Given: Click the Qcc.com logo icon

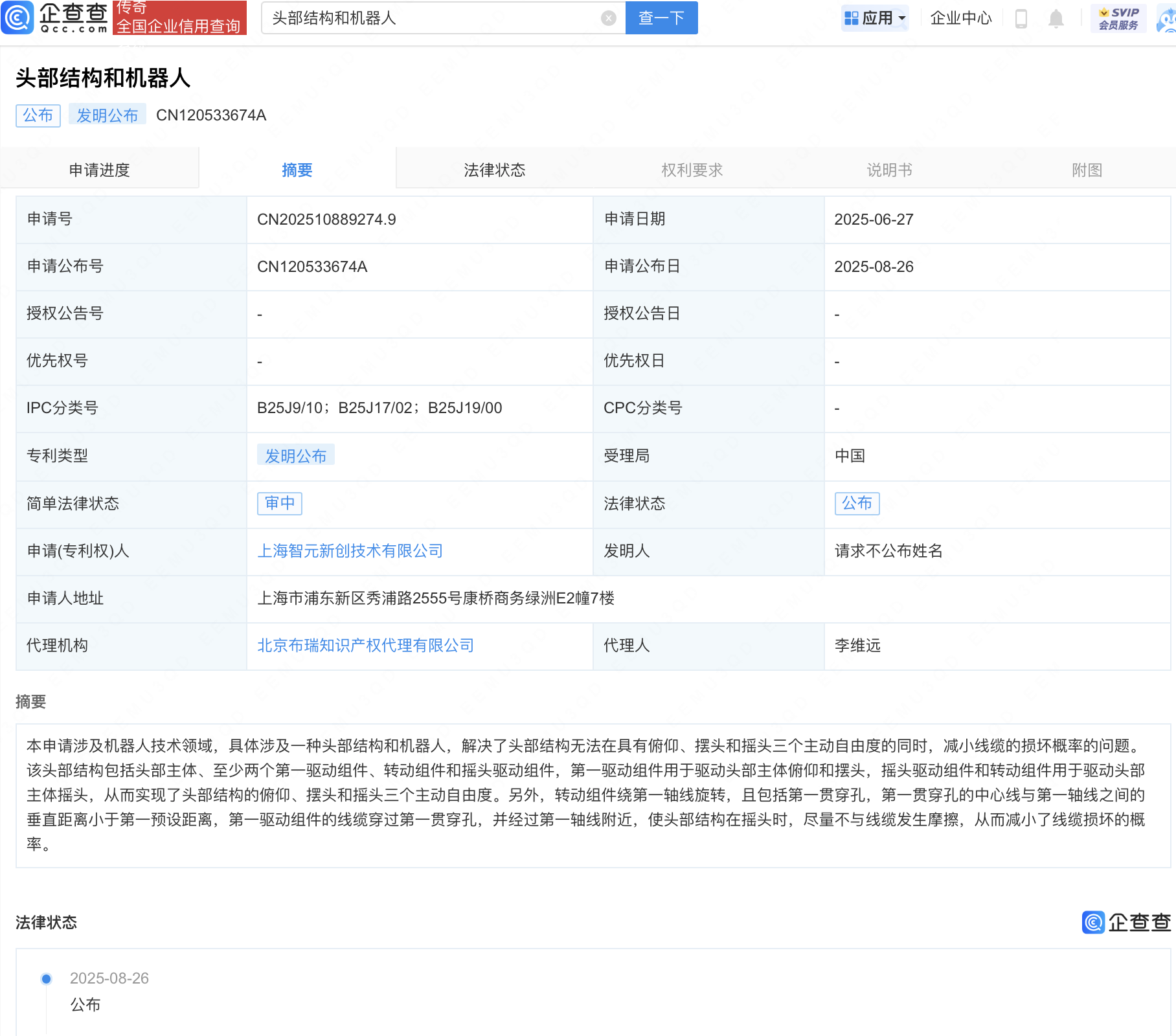Looking at the screenshot, I should pos(17,17).
